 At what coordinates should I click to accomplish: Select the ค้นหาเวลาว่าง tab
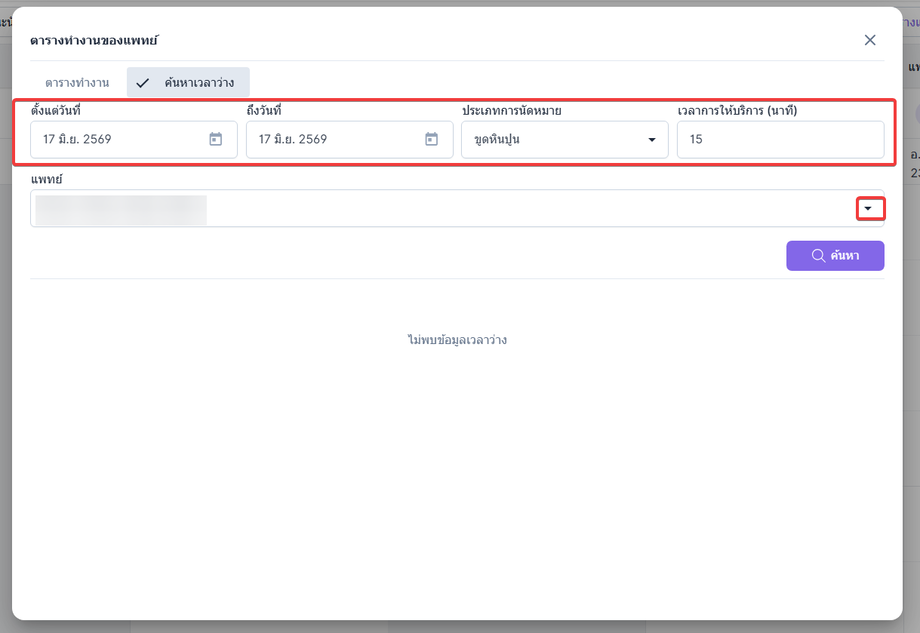(188, 82)
